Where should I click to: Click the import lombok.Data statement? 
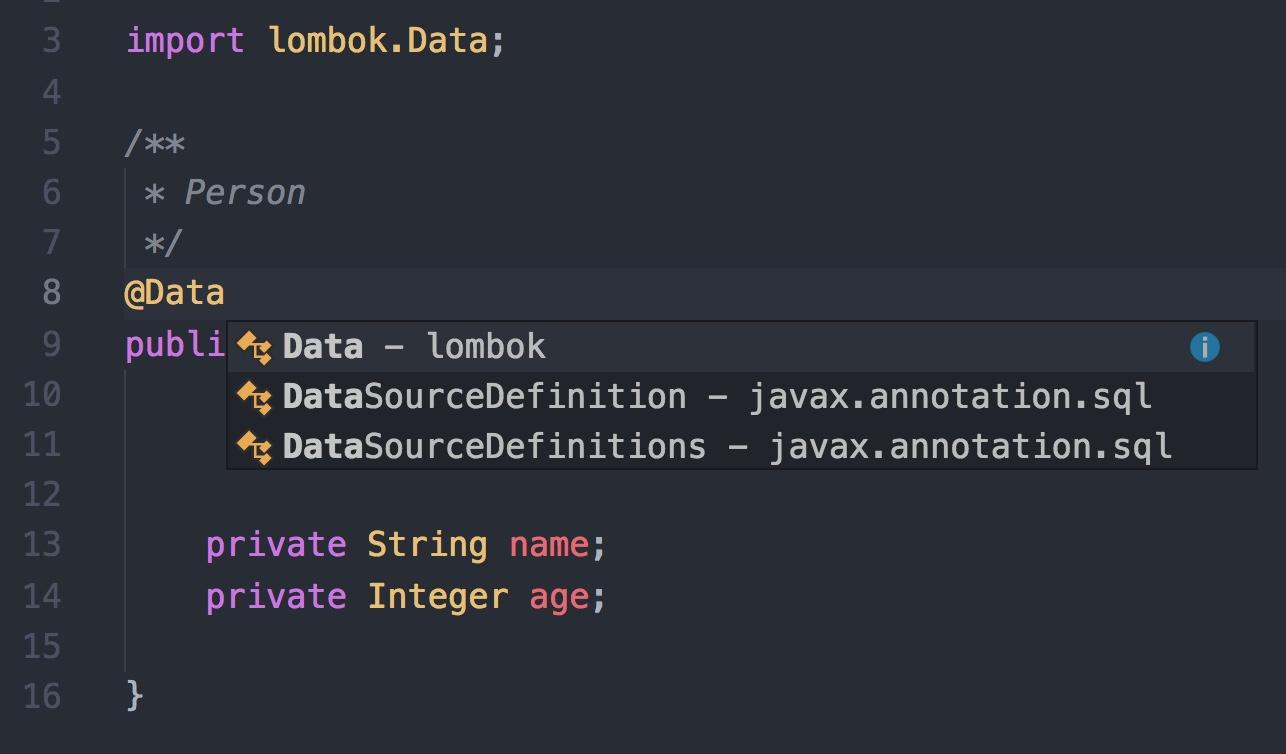(x=313, y=40)
